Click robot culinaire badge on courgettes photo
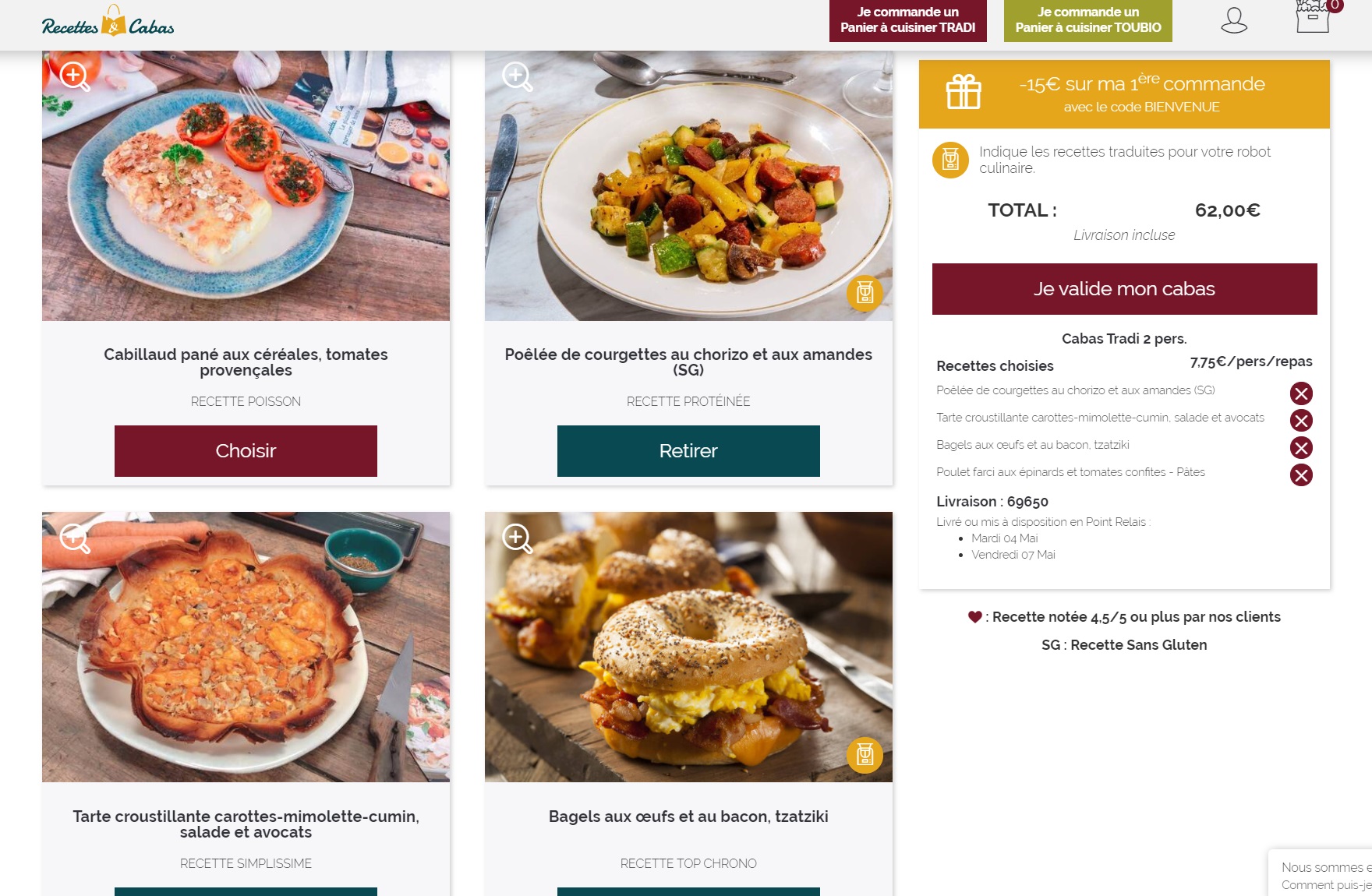Screen dimensions: 1372x896 pos(865,294)
